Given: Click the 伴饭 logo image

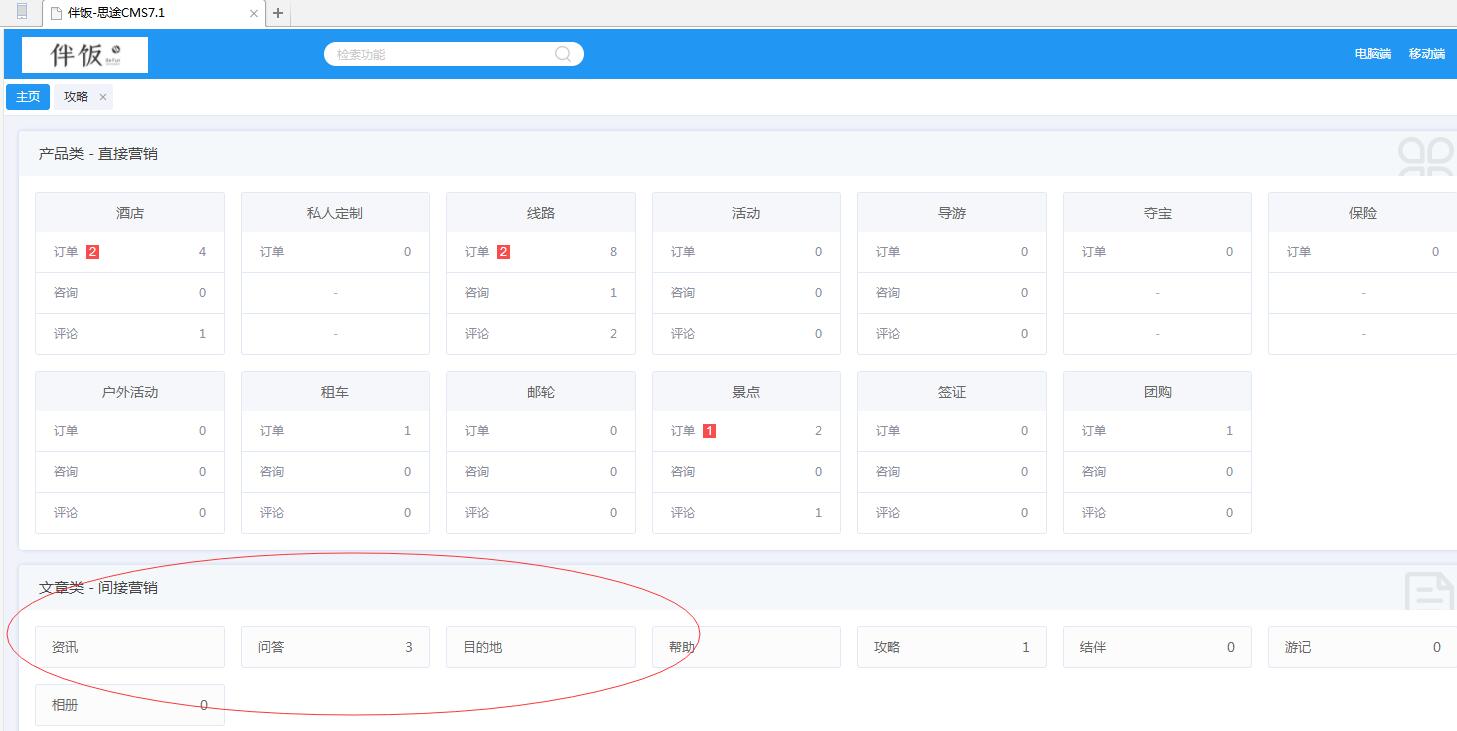Looking at the screenshot, I should (85, 55).
